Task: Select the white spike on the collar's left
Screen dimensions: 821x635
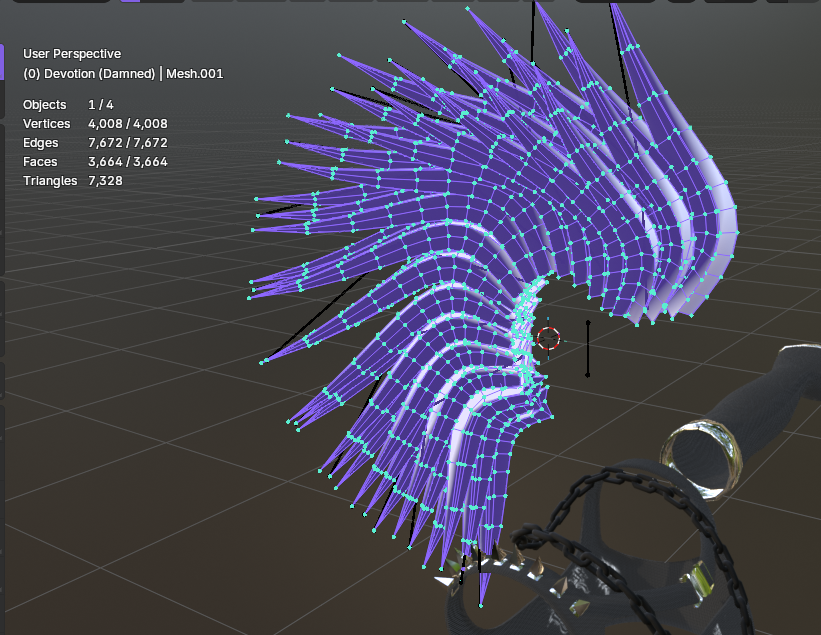Action: (445, 579)
